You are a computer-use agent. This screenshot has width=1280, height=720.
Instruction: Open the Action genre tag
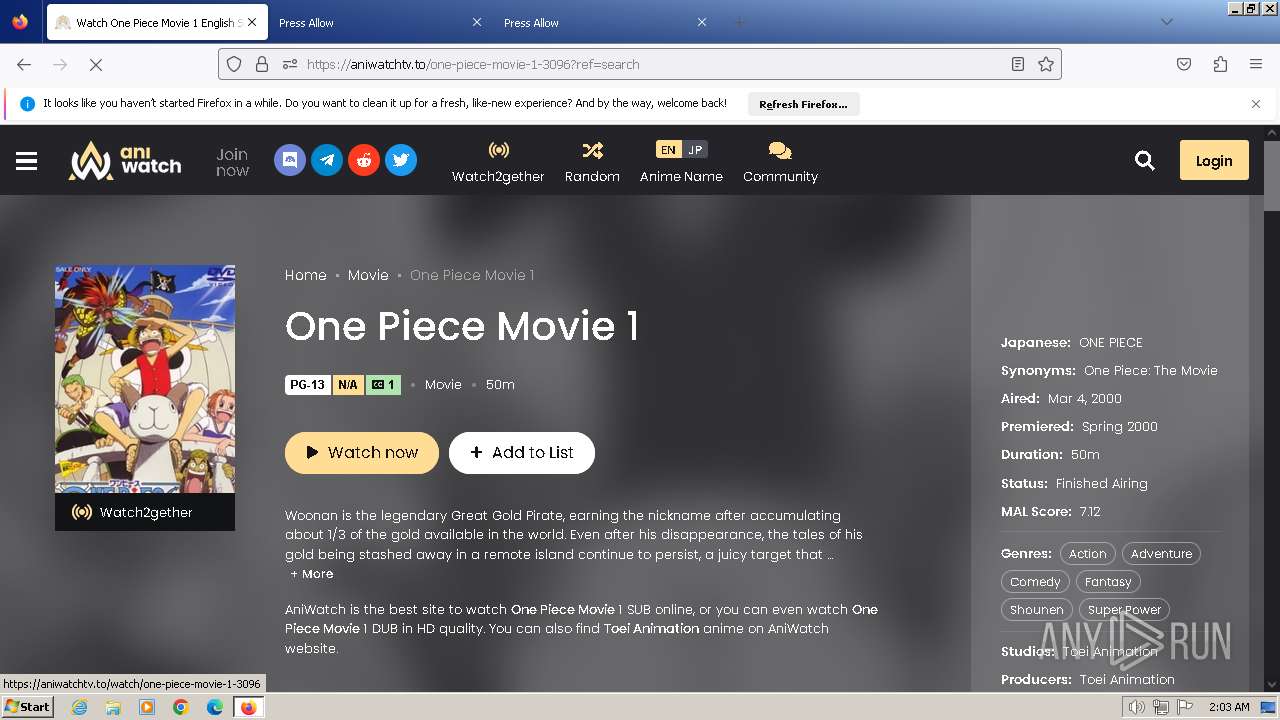click(1088, 553)
